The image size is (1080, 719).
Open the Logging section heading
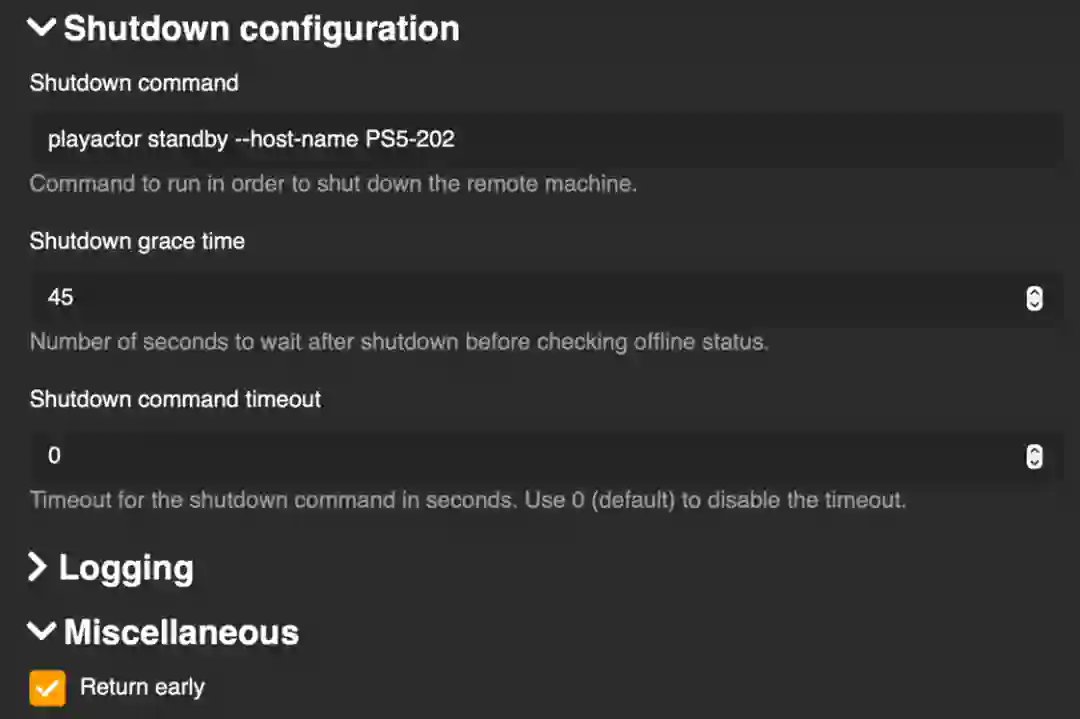click(126, 568)
